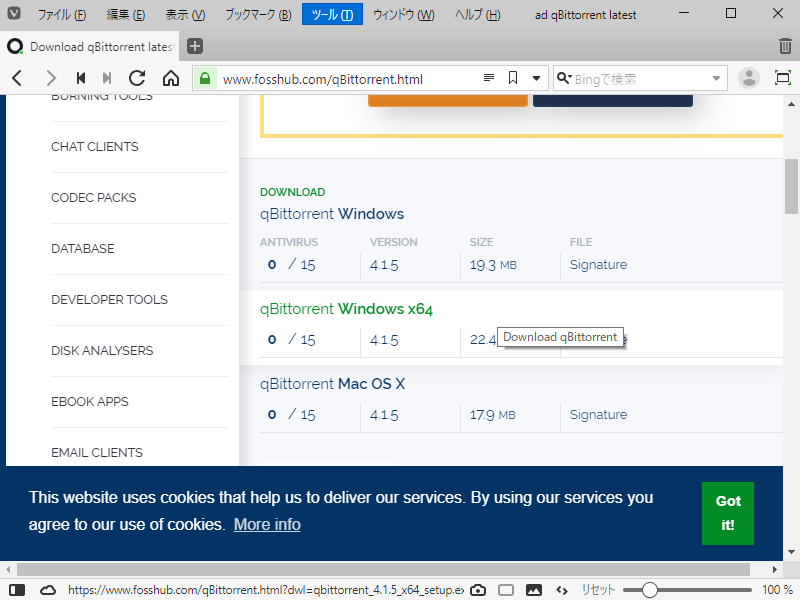Open the ヘルプ menu
The width and height of the screenshot is (800, 600).
(478, 14)
